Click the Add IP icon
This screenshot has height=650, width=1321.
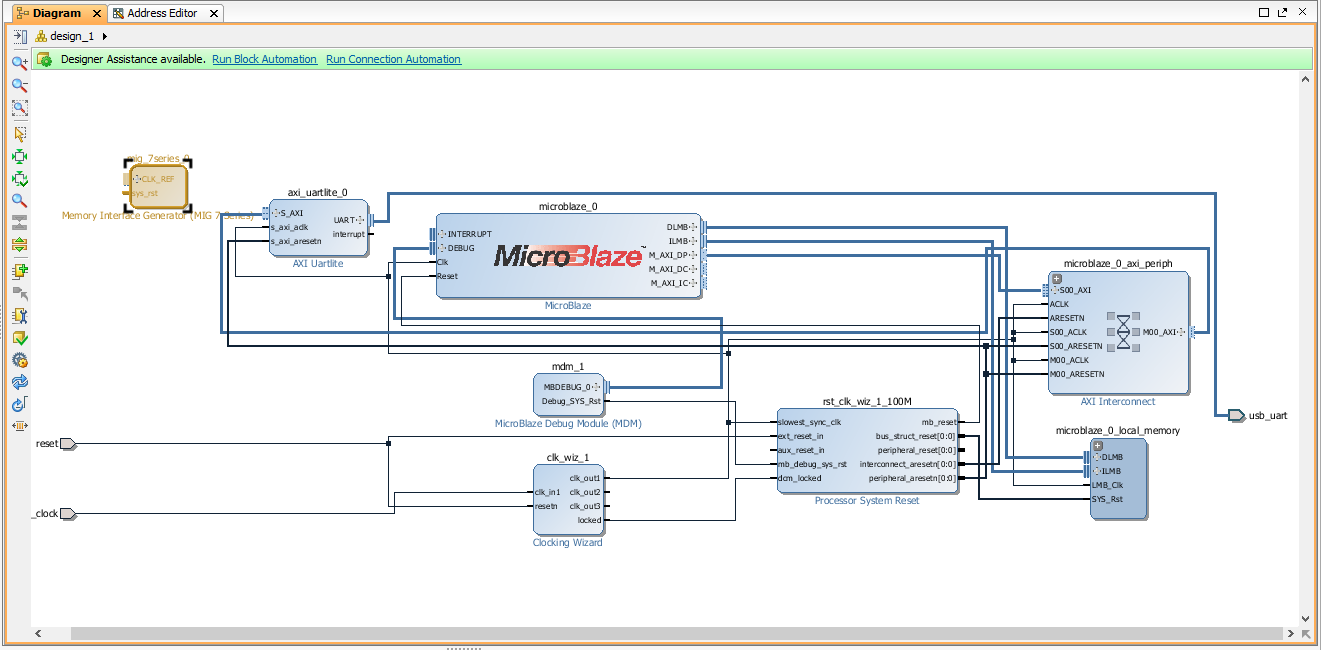[x=19, y=271]
